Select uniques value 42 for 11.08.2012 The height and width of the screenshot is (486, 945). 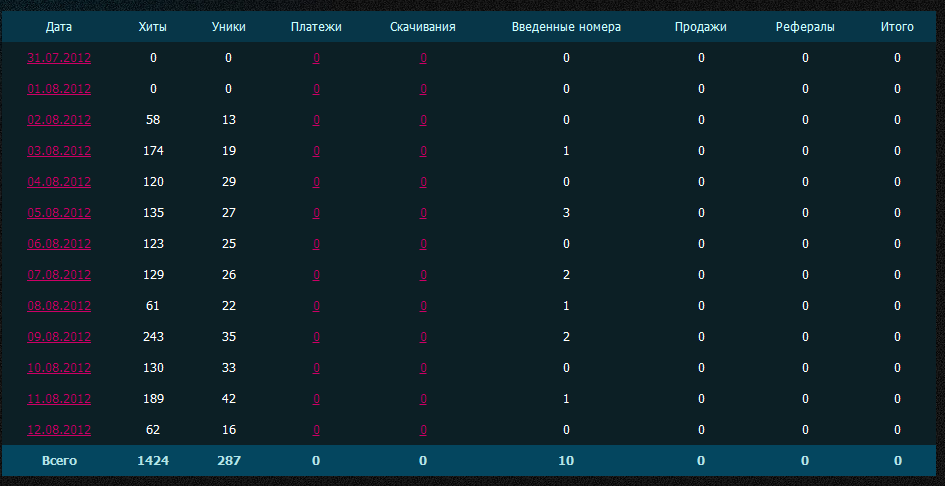click(x=228, y=399)
